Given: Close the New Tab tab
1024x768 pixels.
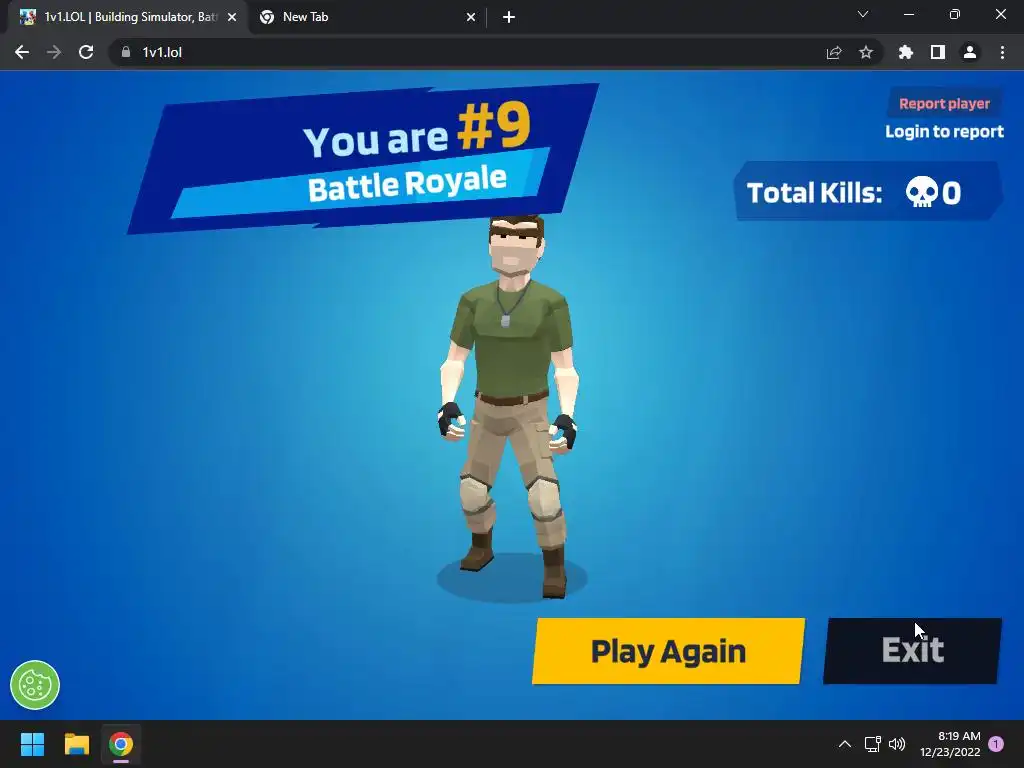Looking at the screenshot, I should pyautogui.click(x=471, y=18).
